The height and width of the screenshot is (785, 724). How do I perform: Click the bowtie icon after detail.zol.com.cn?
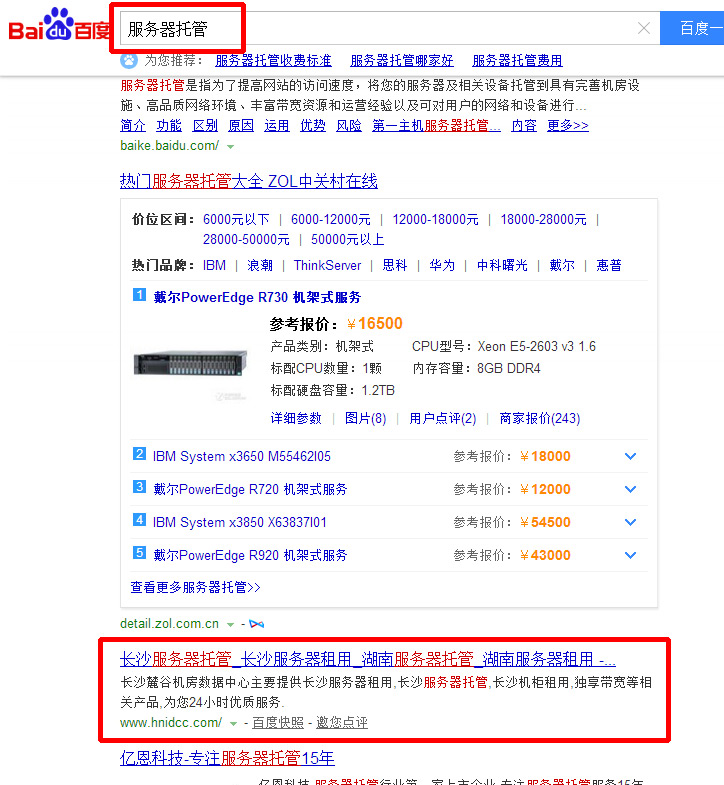click(x=257, y=624)
